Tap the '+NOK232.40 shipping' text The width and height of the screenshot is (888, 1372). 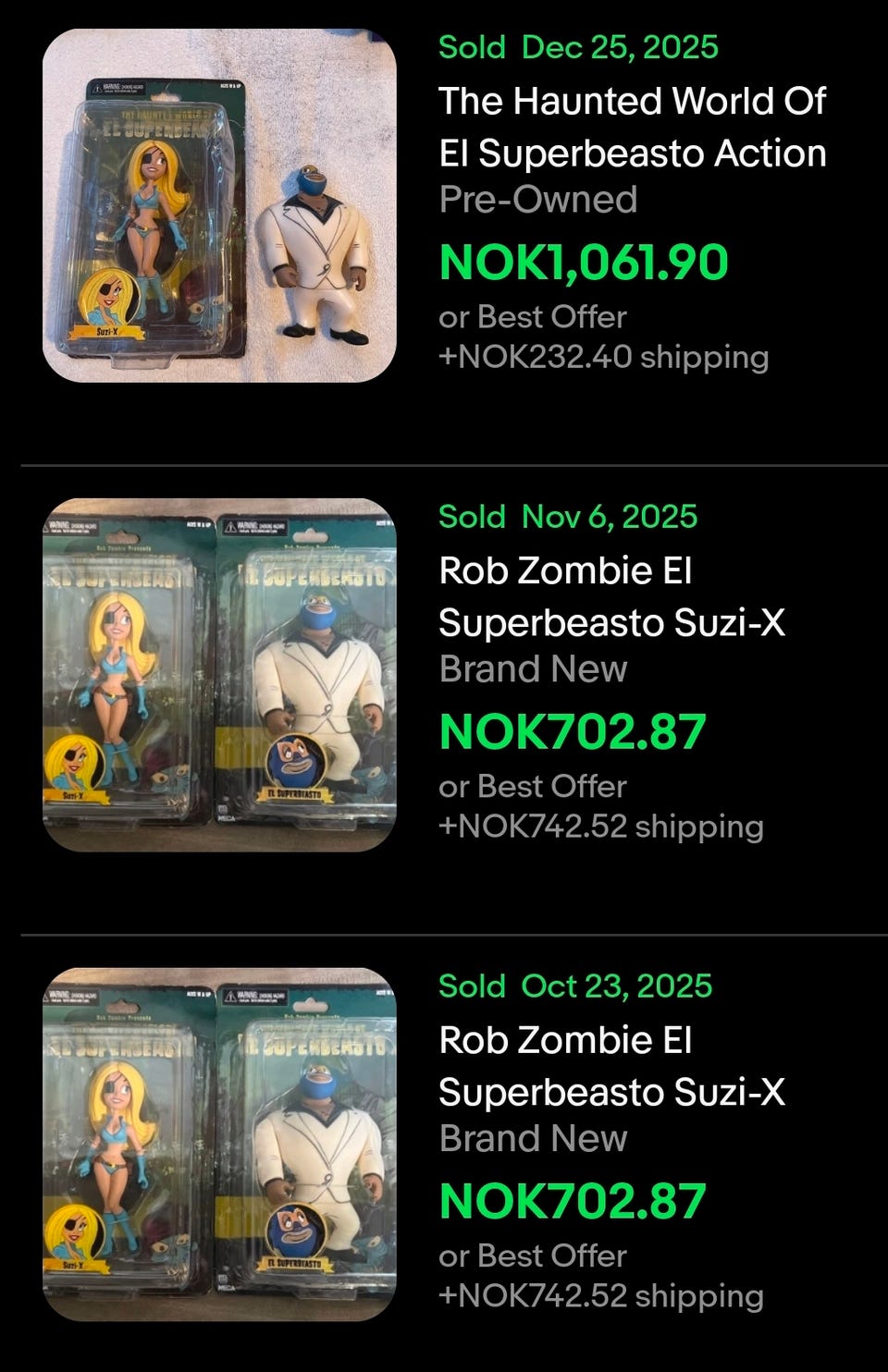(603, 357)
